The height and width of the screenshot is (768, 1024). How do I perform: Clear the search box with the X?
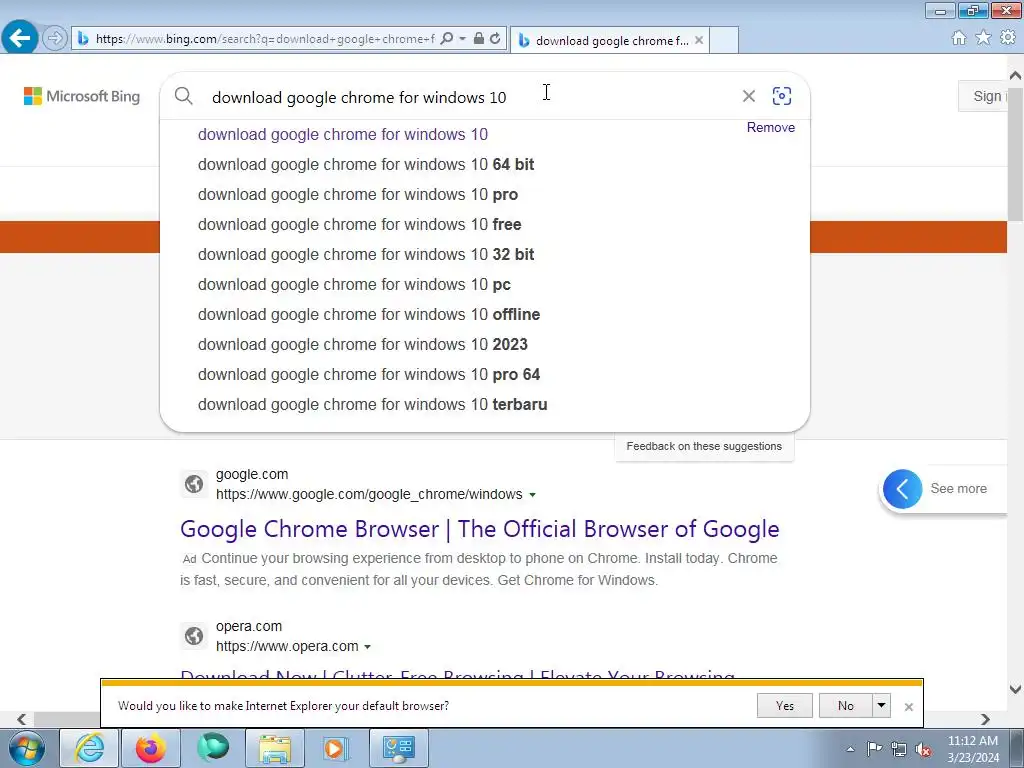749,96
